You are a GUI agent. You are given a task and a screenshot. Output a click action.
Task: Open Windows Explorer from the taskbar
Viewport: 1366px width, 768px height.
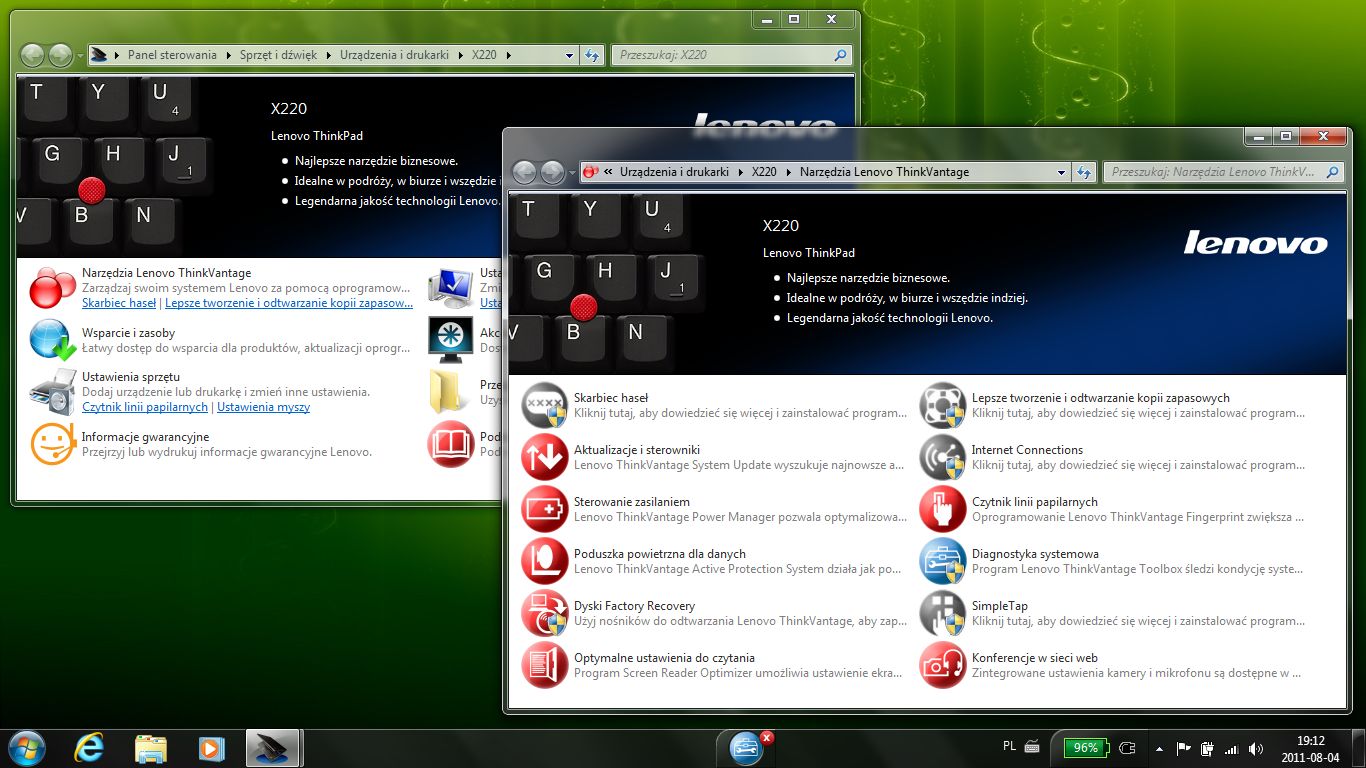[x=150, y=748]
